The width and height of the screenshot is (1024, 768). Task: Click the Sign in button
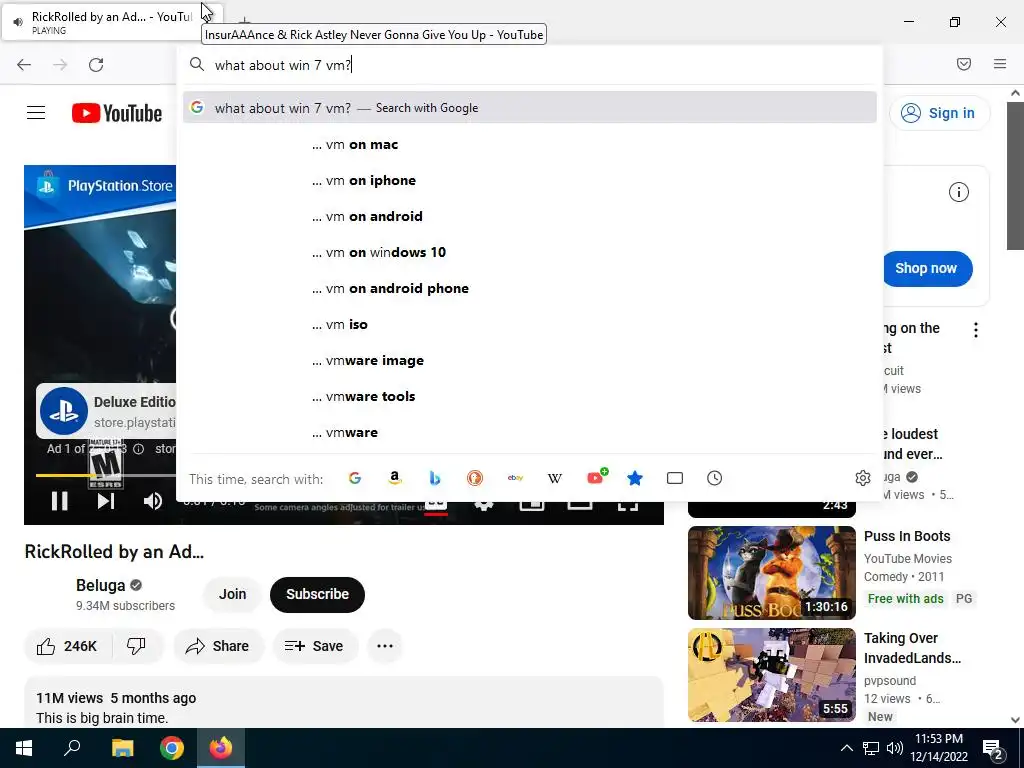[x=939, y=113]
